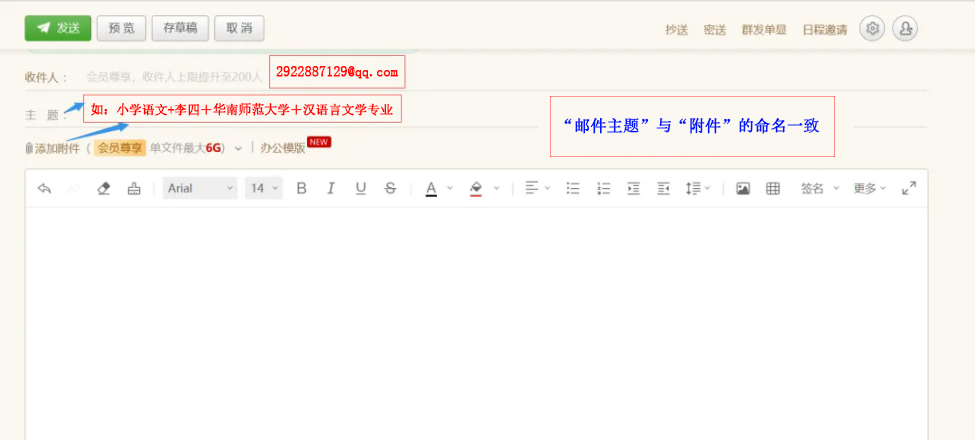
Task: Apply the highlight fill color bucket
Action: click(476, 188)
